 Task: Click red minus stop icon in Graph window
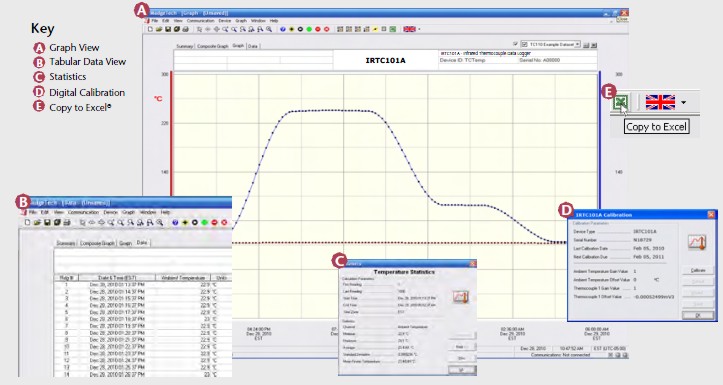tap(318, 29)
